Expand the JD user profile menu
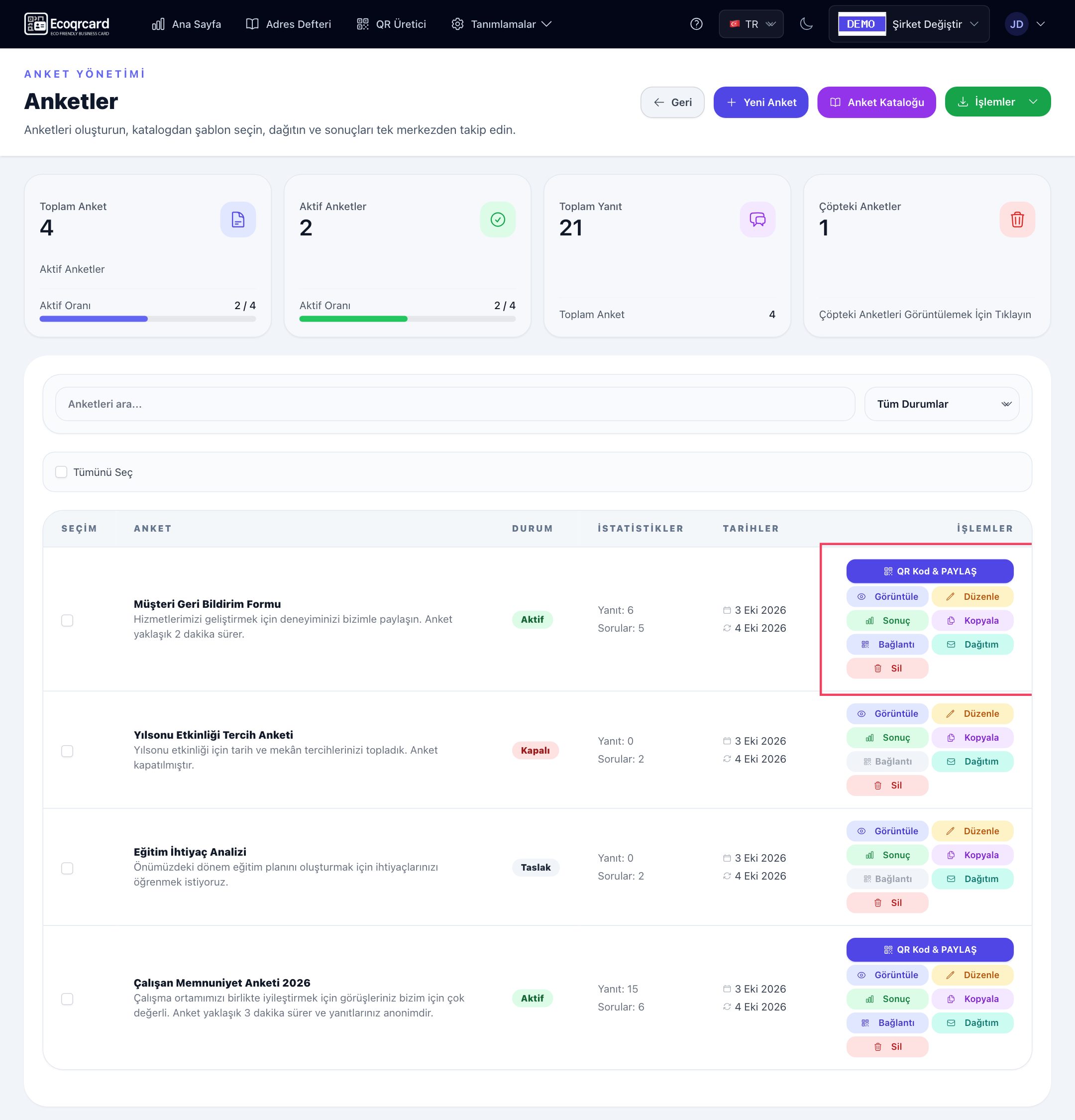Screen dimensions: 1075x1120 click(x=1025, y=24)
